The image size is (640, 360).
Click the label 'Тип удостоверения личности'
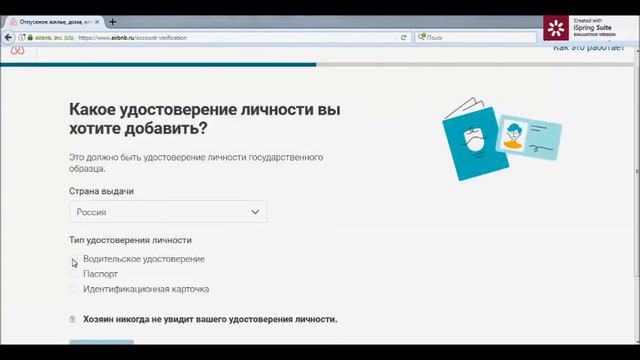[x=130, y=240]
